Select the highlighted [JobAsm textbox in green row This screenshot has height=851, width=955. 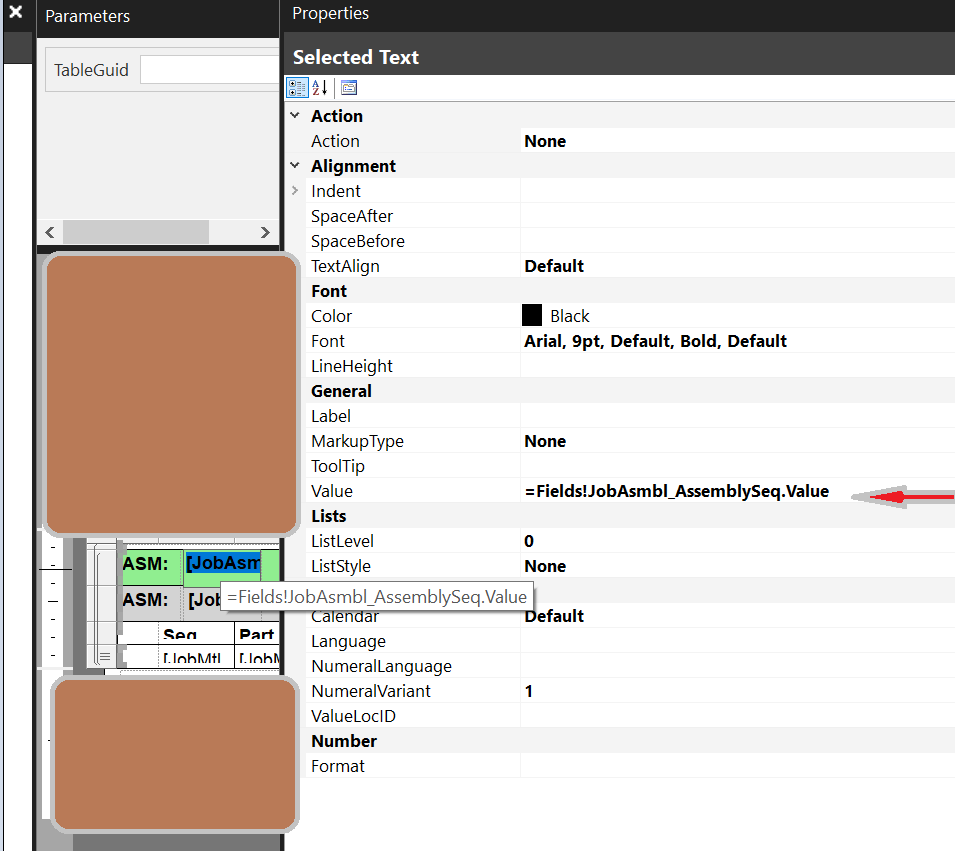click(x=222, y=564)
